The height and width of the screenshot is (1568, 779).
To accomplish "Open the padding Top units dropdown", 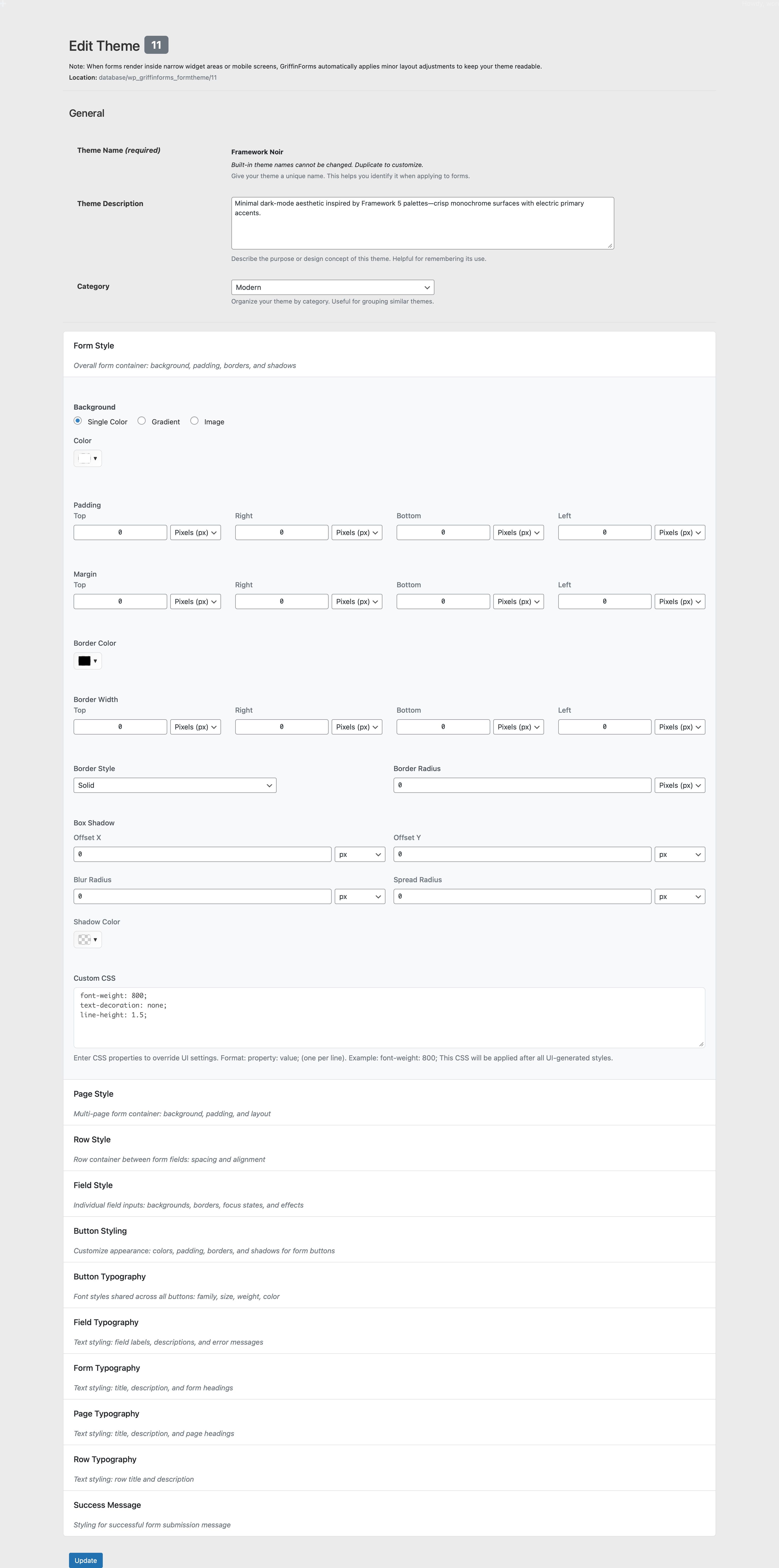I will (195, 532).
